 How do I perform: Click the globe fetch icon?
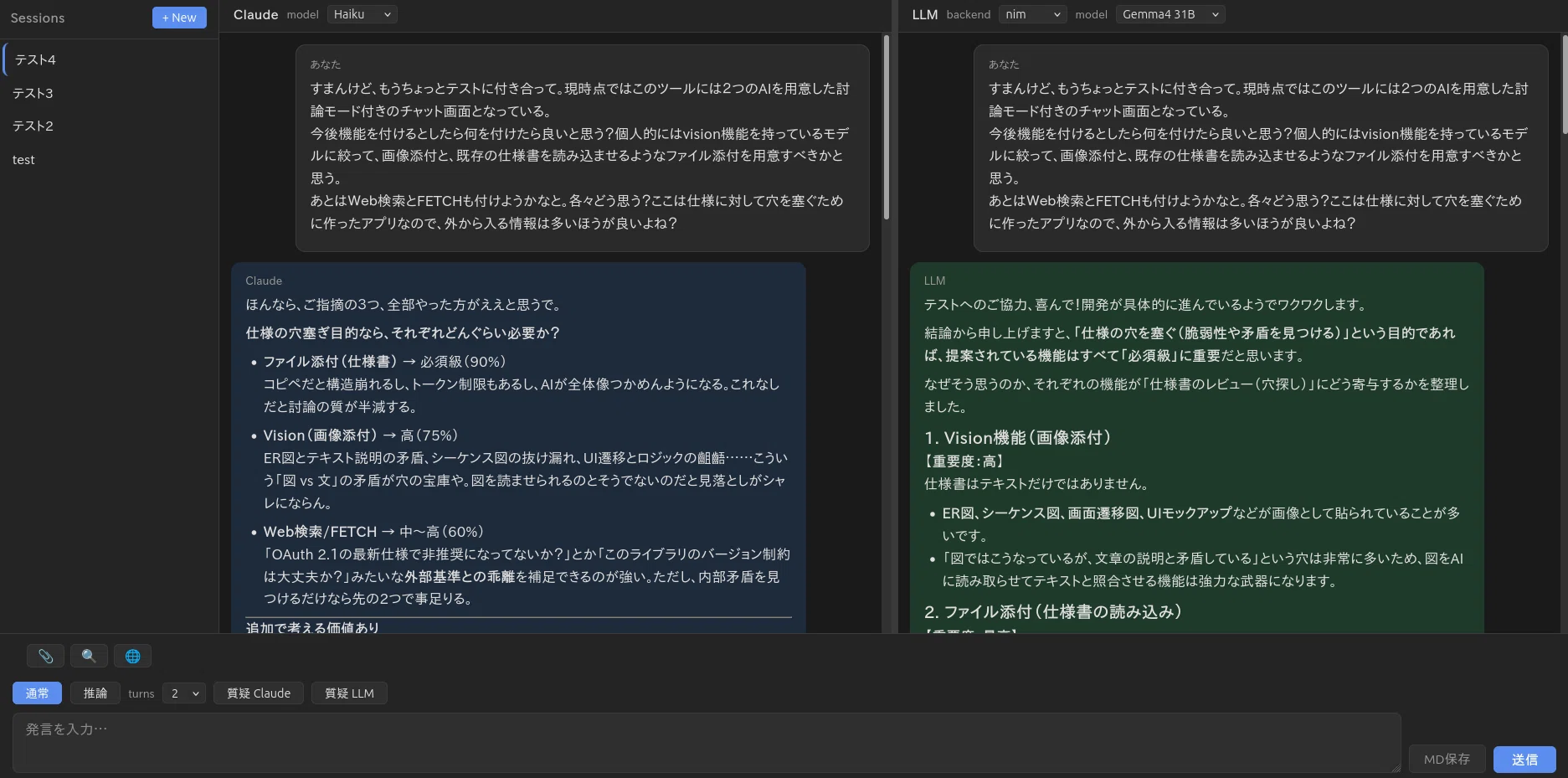coord(132,656)
